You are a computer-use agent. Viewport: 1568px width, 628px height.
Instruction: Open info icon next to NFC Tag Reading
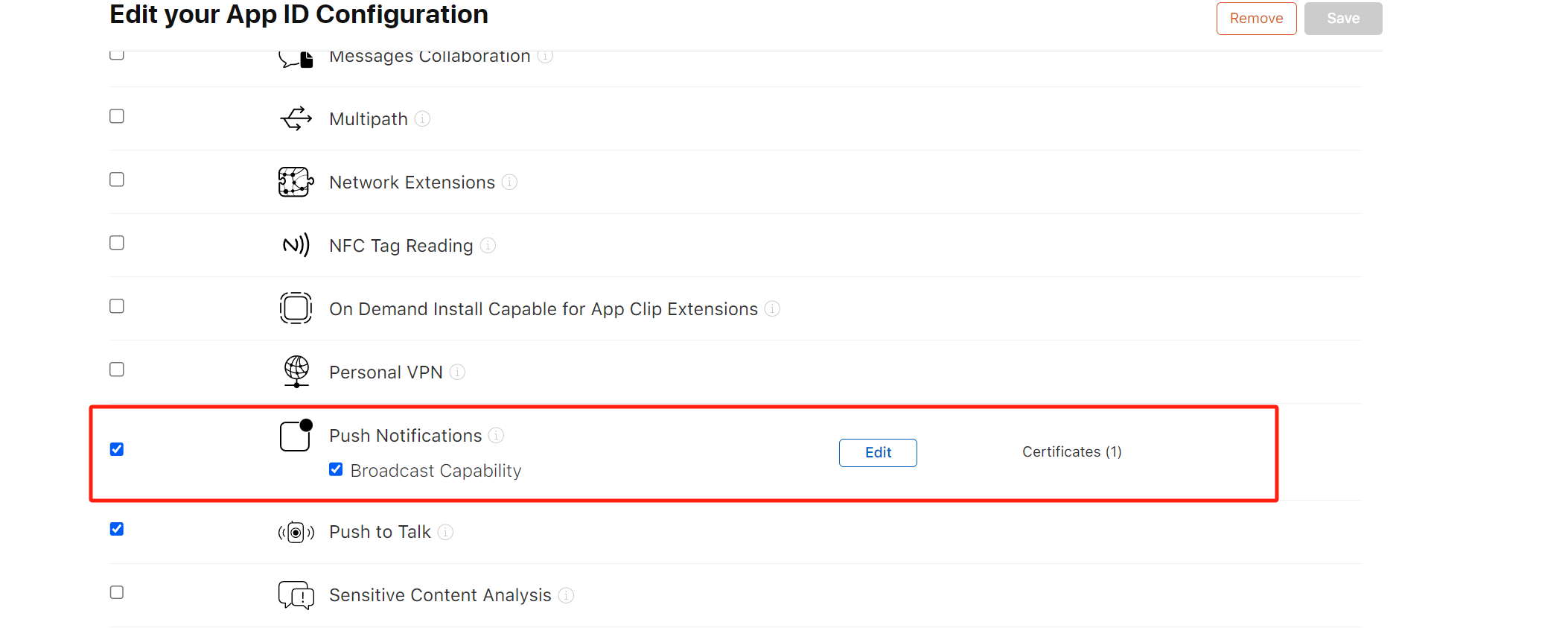click(x=488, y=245)
